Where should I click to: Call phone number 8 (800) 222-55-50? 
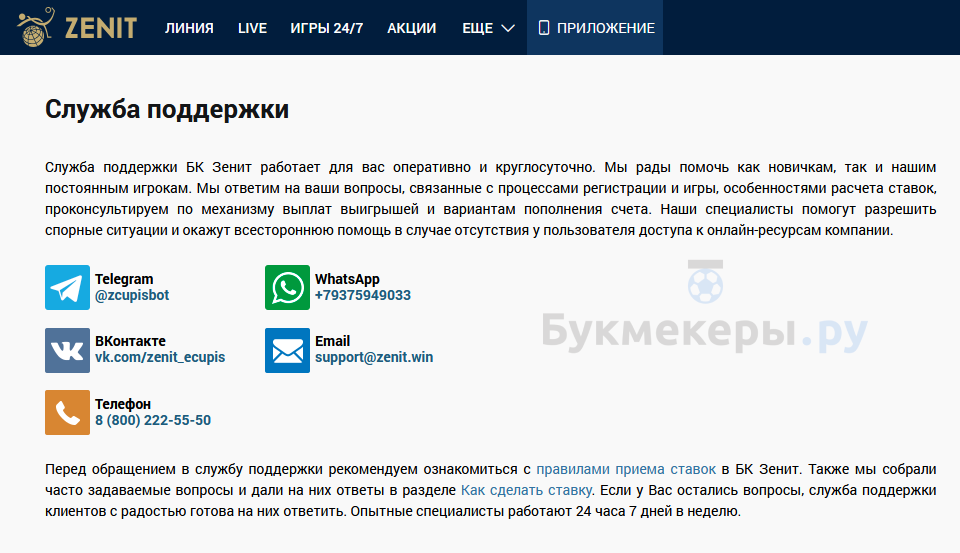[x=152, y=420]
